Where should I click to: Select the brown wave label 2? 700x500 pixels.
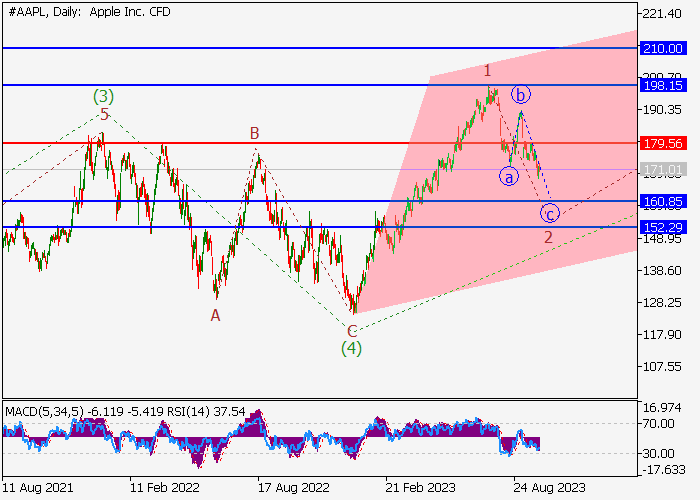pos(548,237)
